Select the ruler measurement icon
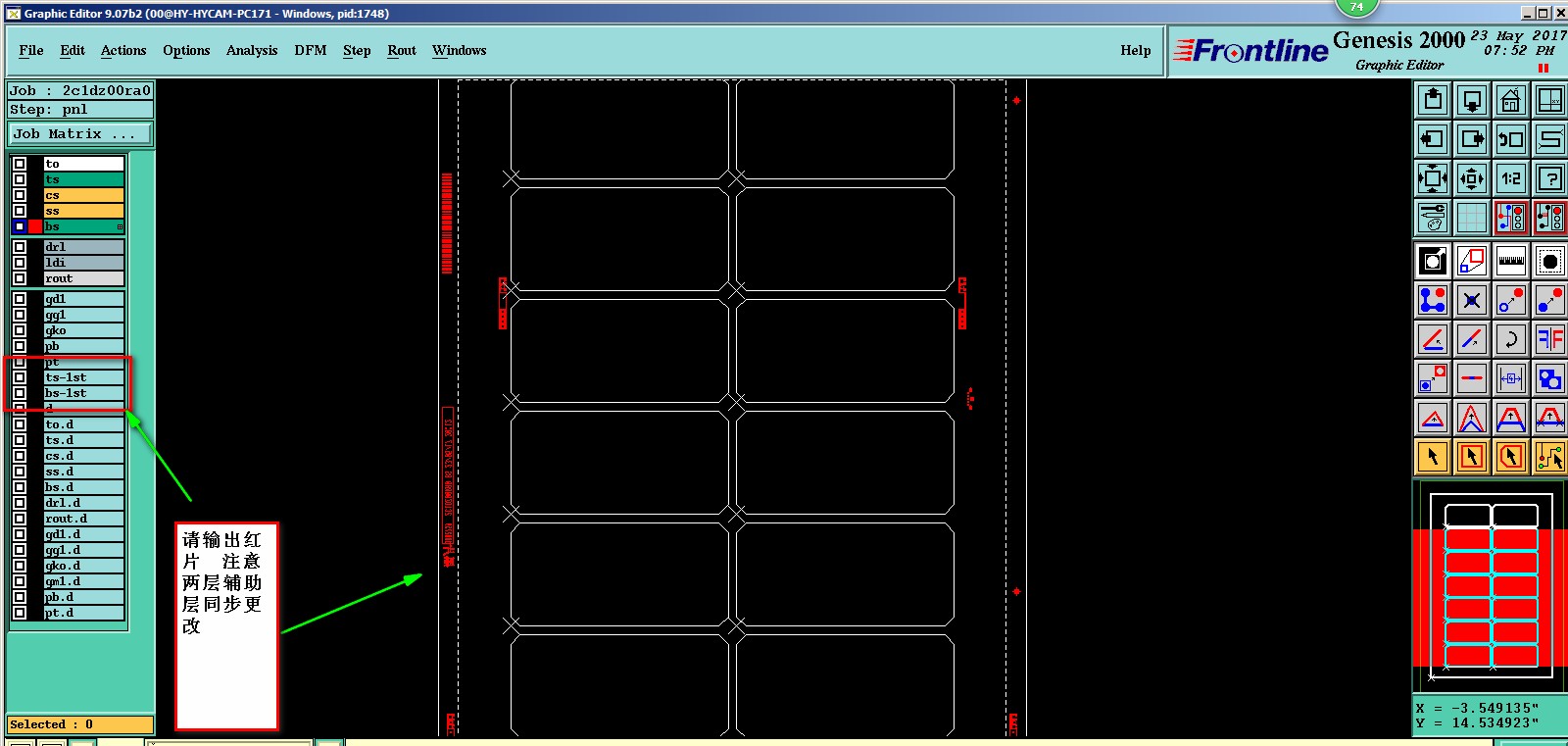 point(1511,262)
